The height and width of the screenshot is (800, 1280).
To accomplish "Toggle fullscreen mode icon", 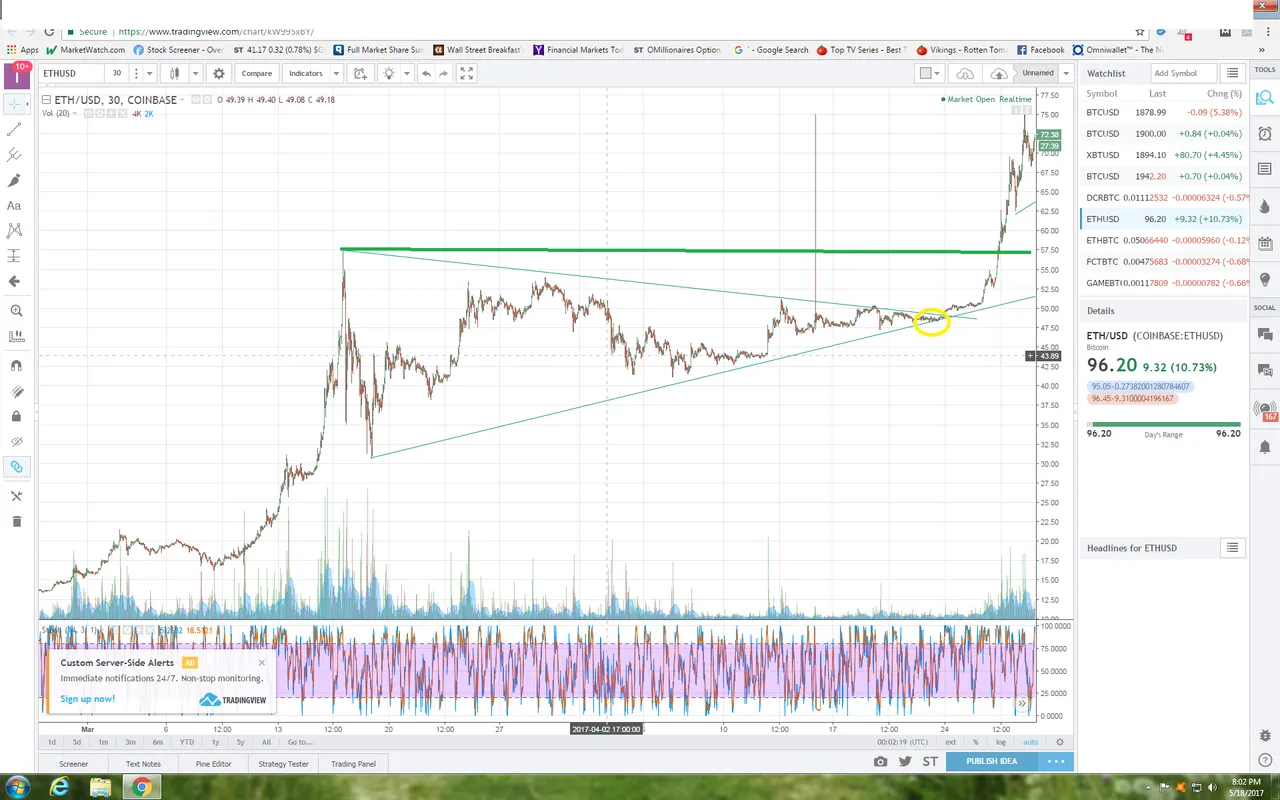I will (x=467, y=73).
